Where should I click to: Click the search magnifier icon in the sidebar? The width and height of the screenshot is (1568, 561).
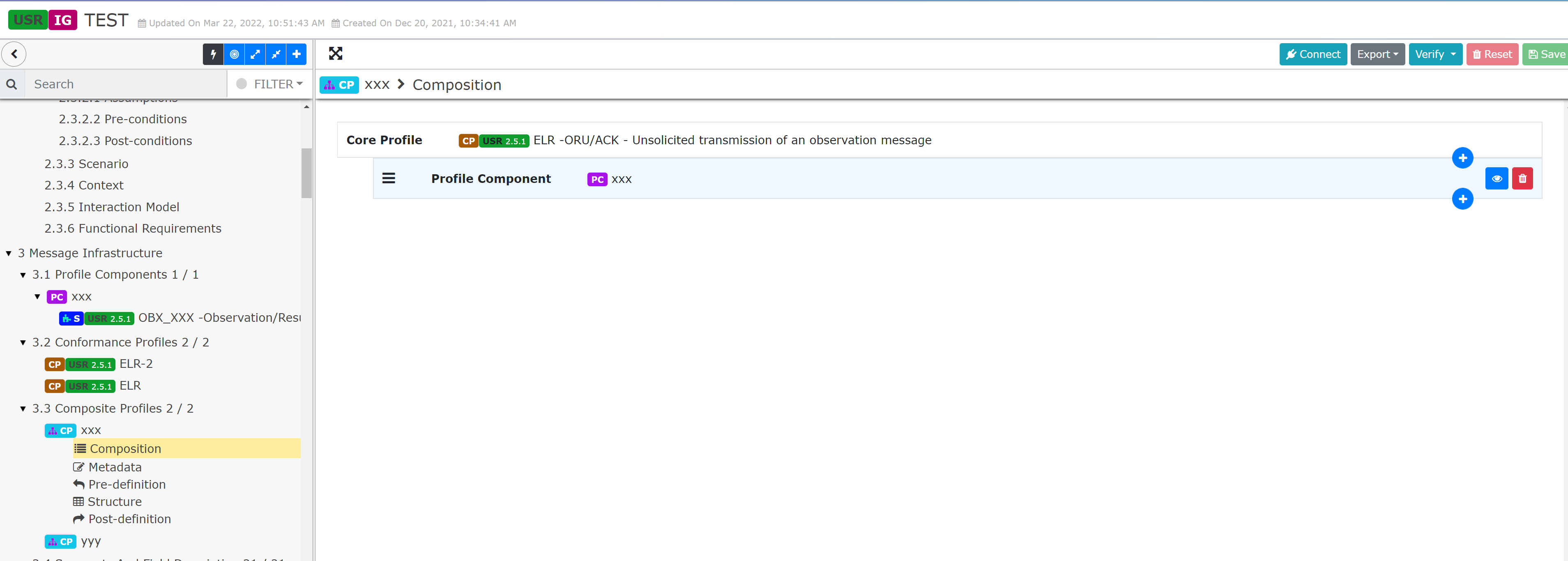pyautogui.click(x=11, y=83)
